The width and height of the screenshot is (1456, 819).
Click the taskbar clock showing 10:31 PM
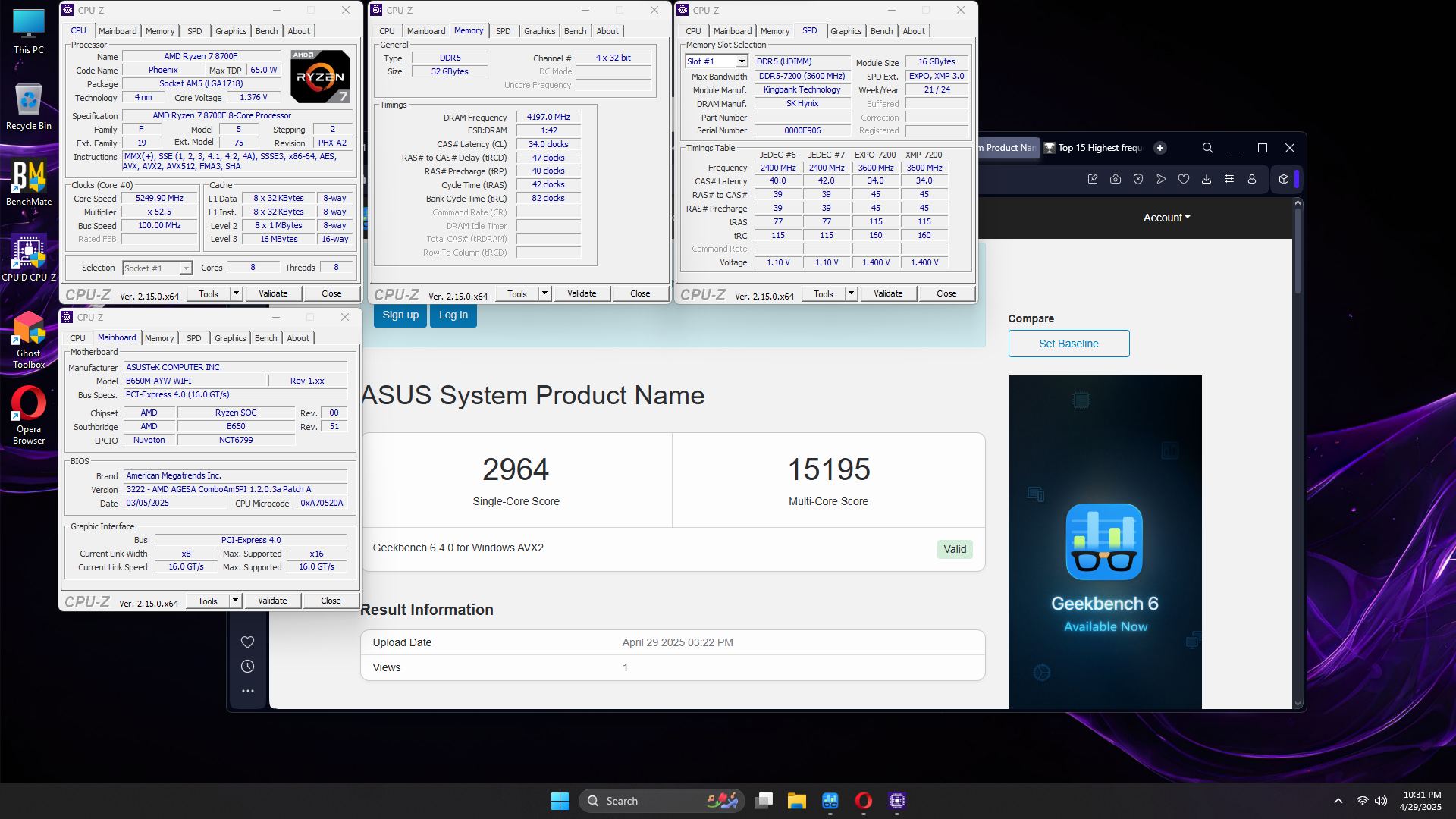[x=1421, y=801]
